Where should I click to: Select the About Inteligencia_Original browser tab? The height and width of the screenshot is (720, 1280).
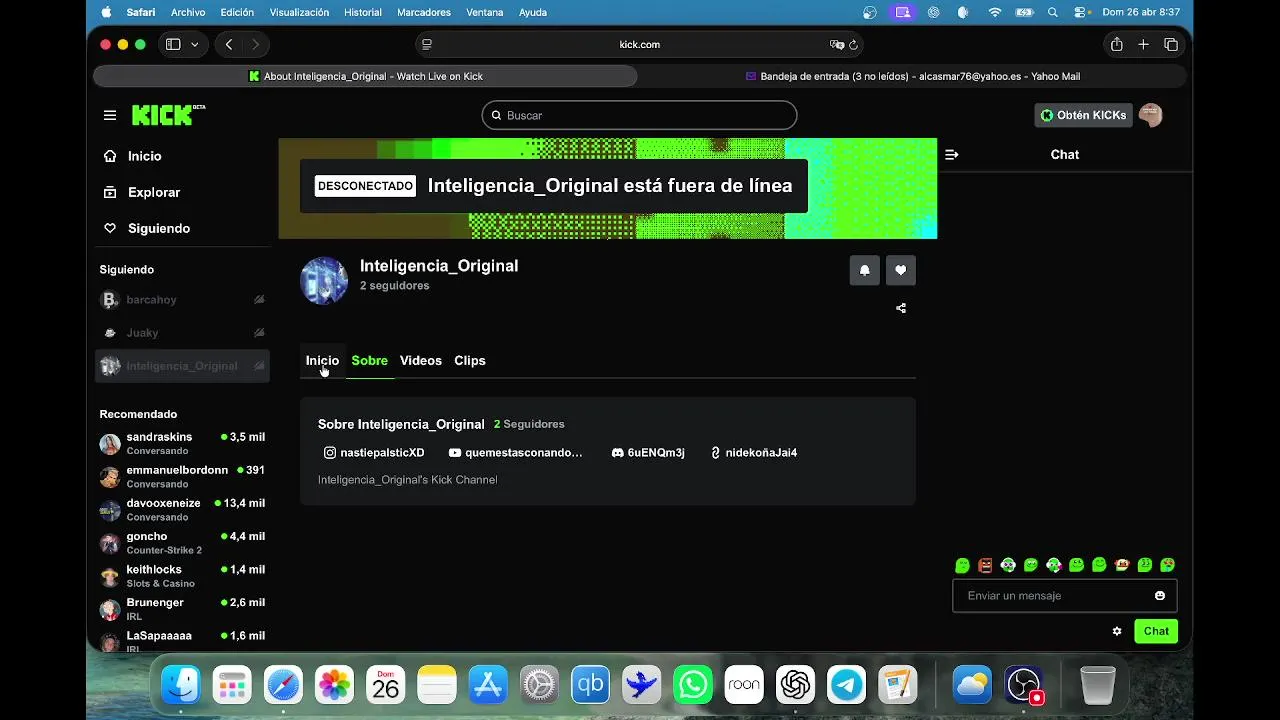click(x=365, y=77)
